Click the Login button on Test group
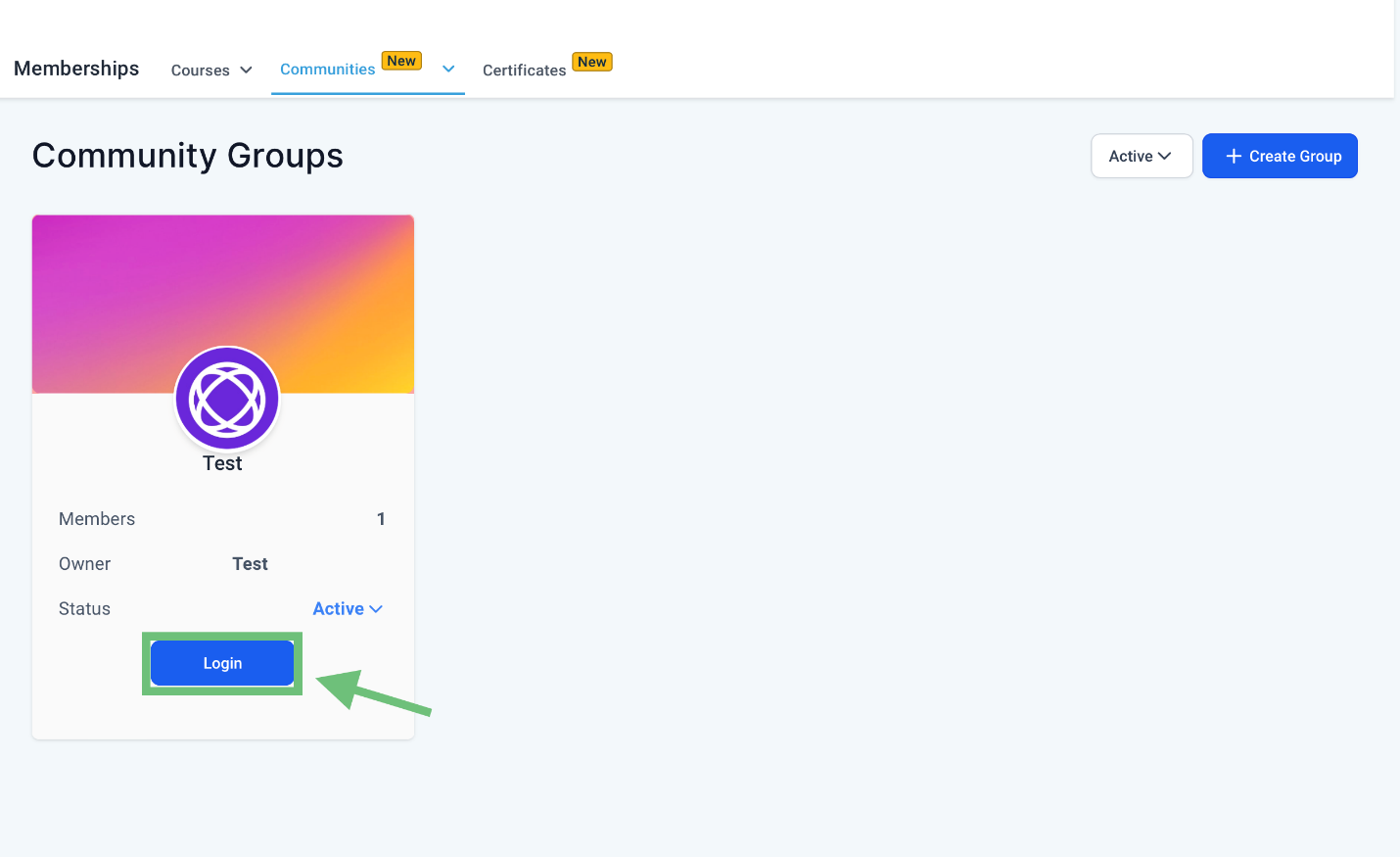 pos(222,663)
